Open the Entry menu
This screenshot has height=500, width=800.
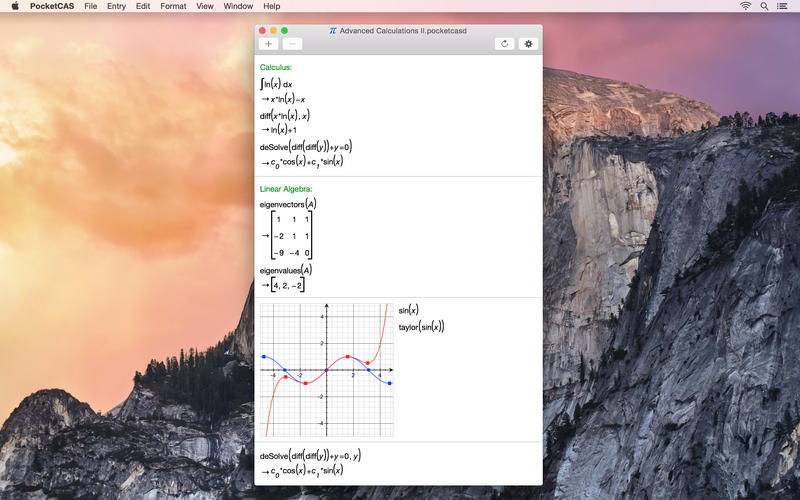pyautogui.click(x=117, y=6)
